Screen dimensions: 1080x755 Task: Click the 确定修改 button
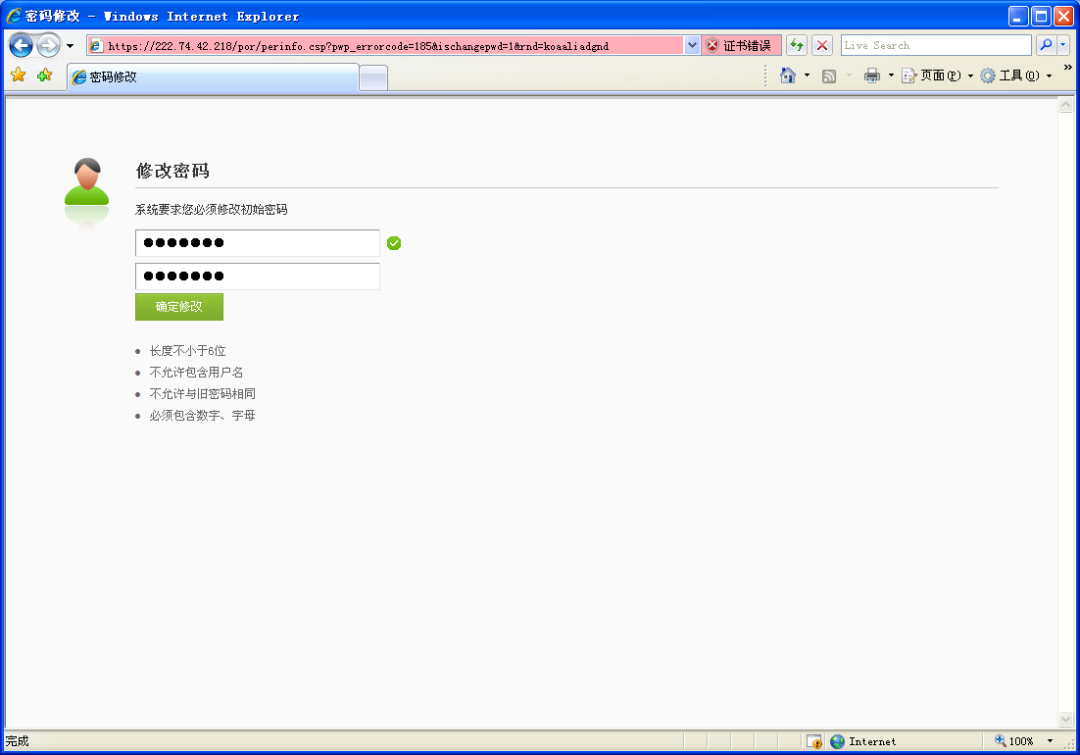coord(179,307)
